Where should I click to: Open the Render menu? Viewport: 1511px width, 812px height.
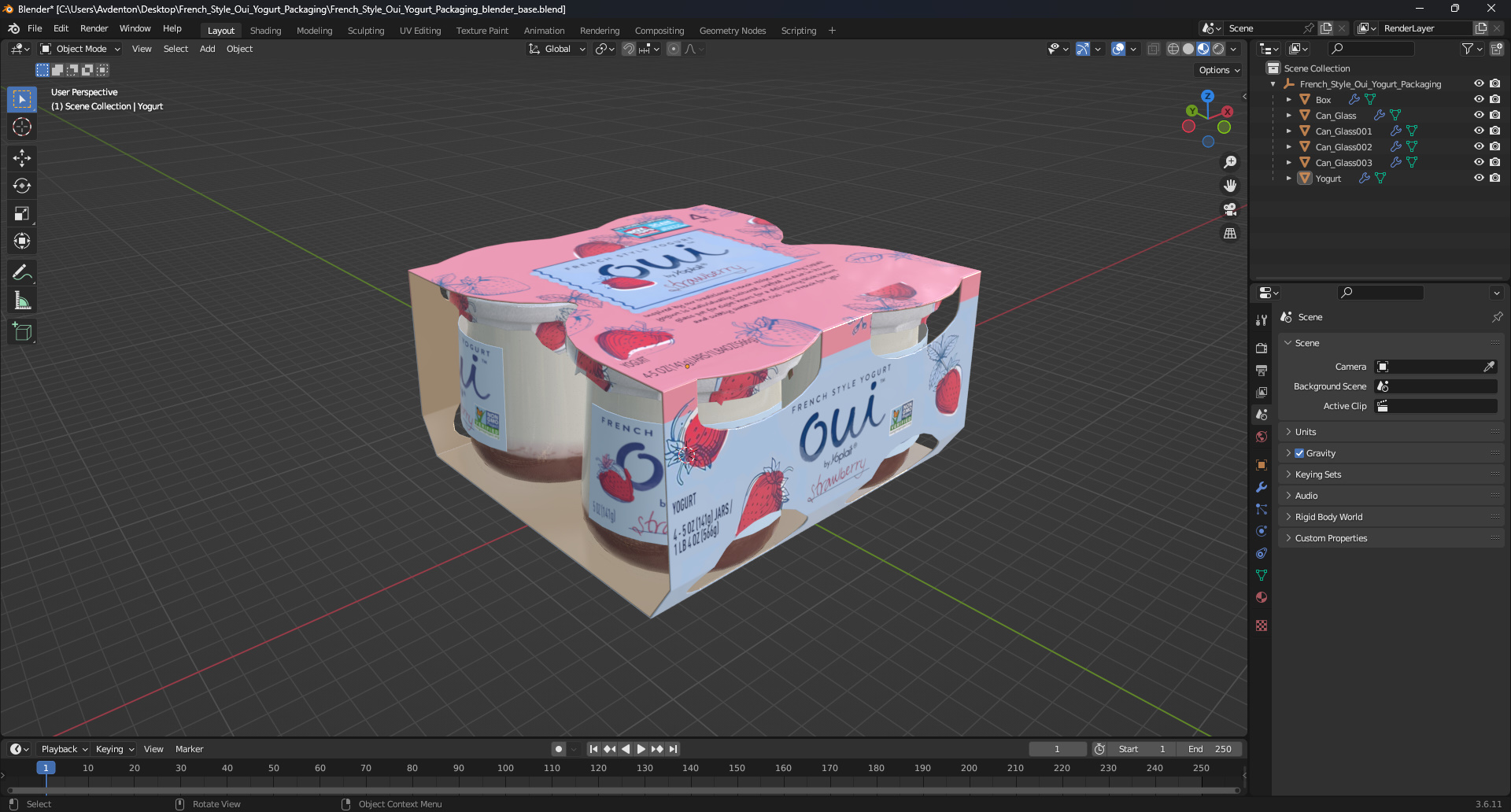click(x=94, y=28)
